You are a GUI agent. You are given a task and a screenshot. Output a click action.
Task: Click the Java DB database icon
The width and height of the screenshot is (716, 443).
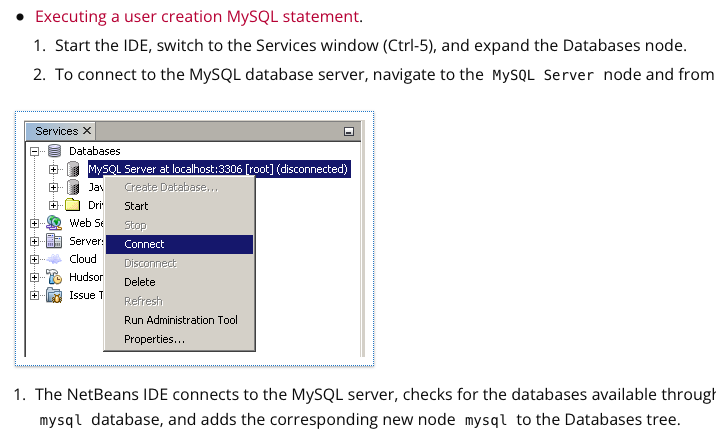[x=73, y=187]
